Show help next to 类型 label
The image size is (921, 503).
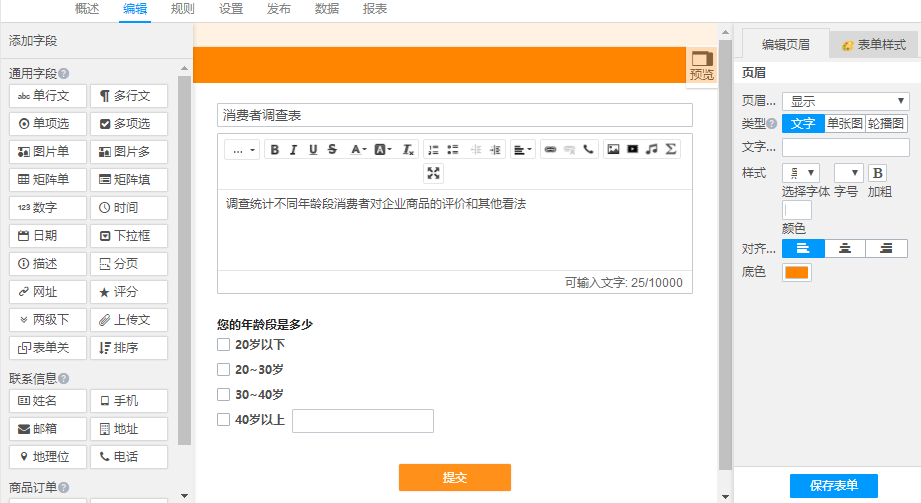[772, 123]
